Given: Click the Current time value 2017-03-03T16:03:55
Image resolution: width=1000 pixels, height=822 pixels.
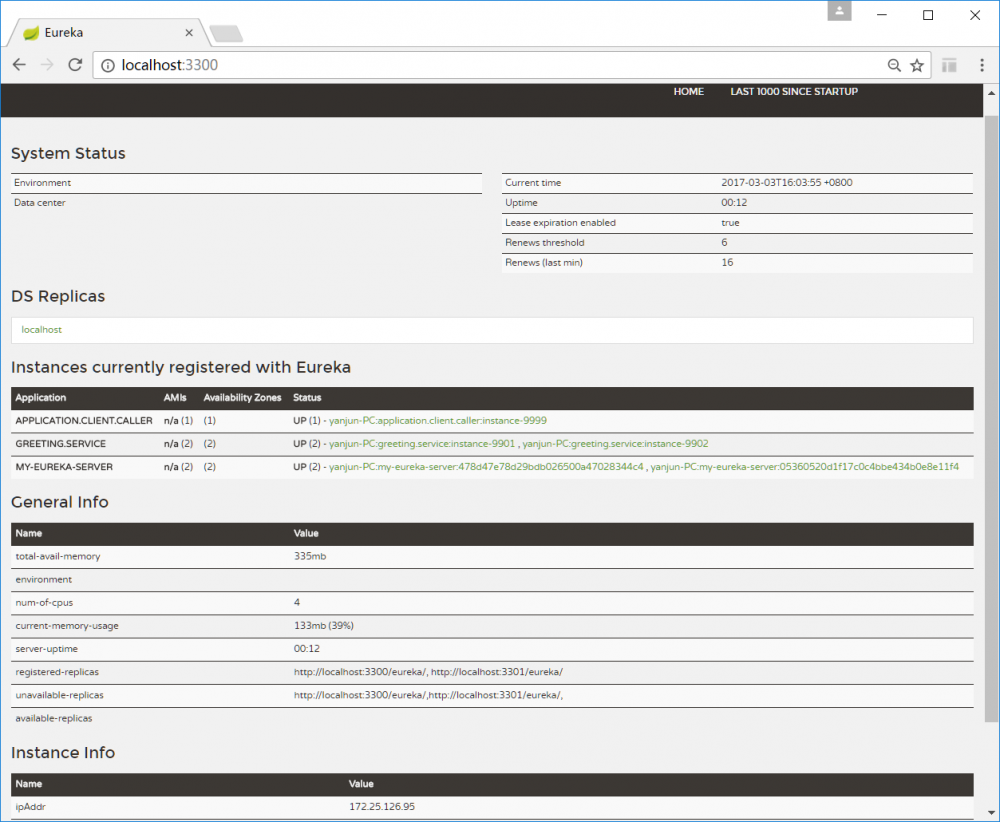Looking at the screenshot, I should click(x=786, y=182).
